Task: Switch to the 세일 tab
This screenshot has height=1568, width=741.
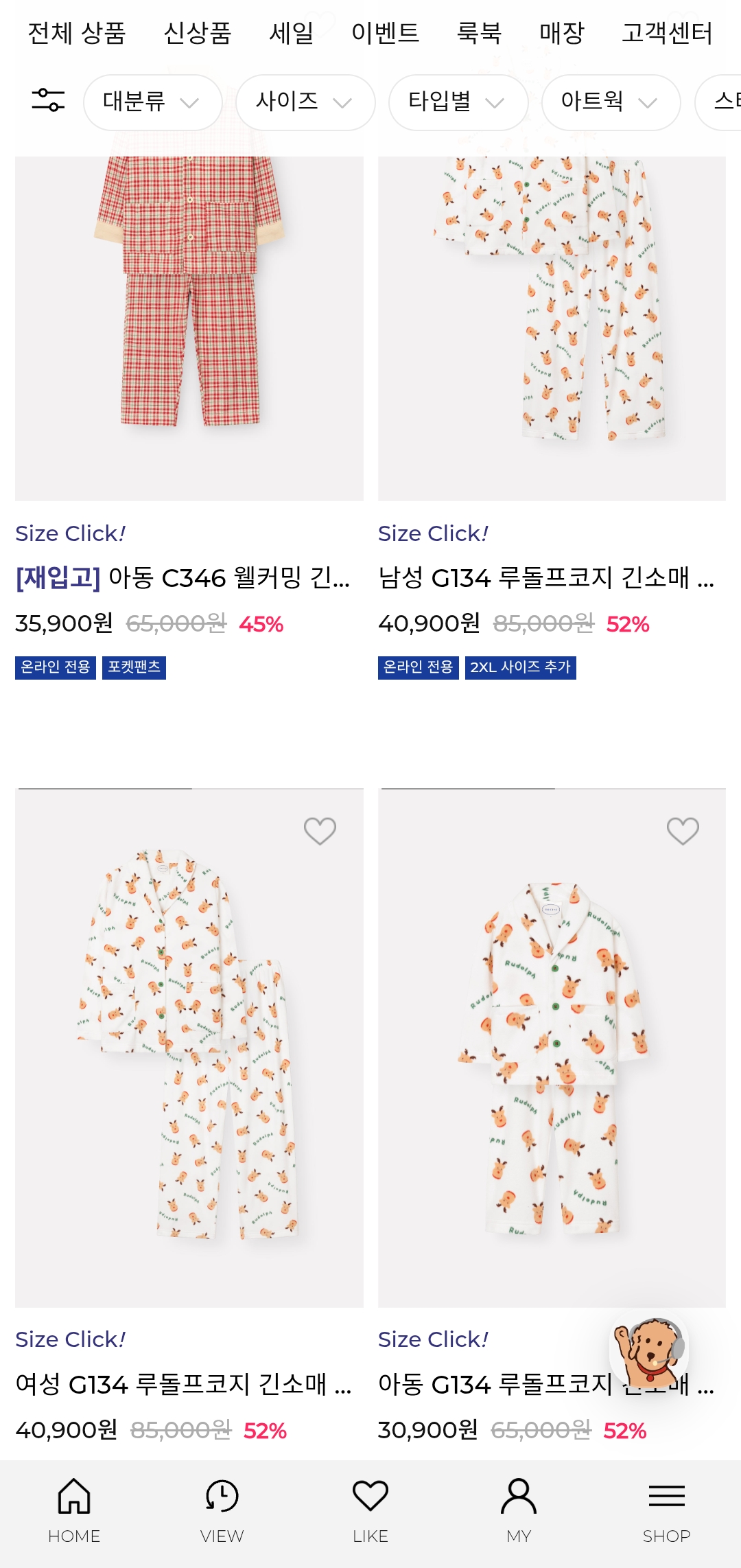Action: tap(292, 32)
